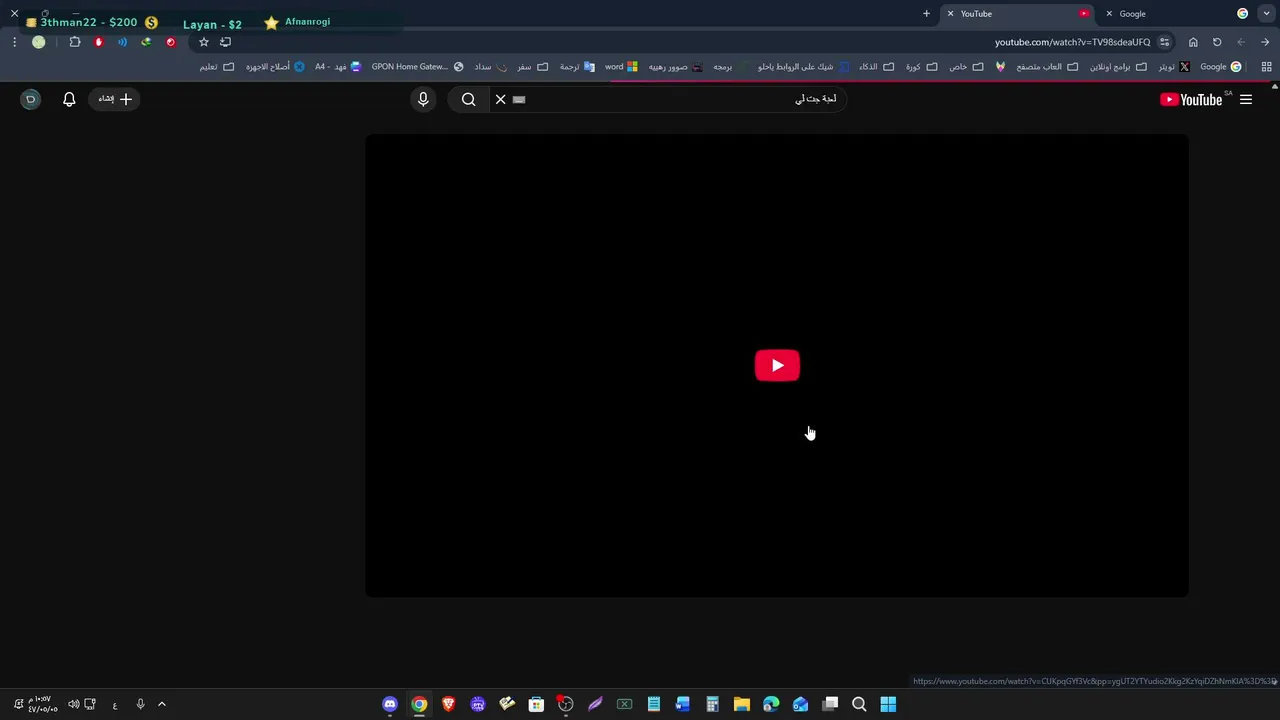Viewport: 1280px width, 720px height.
Task: Open the صوور رهيبه bookmark
Action: 676,67
